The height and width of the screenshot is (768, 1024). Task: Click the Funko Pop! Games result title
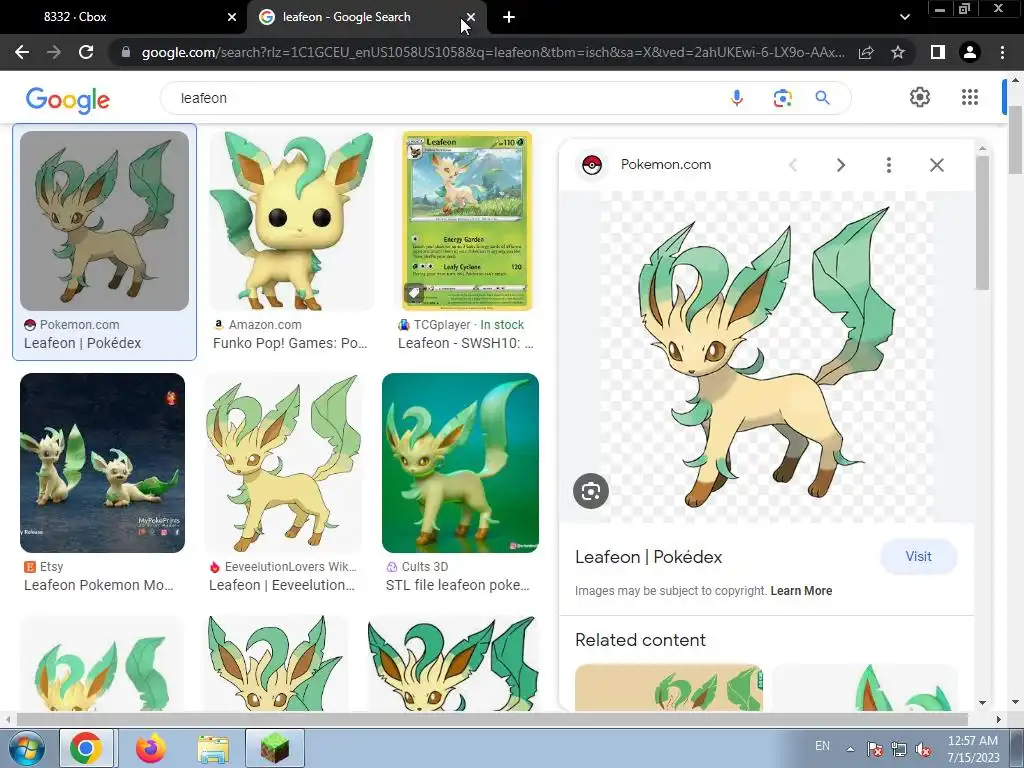pos(290,343)
